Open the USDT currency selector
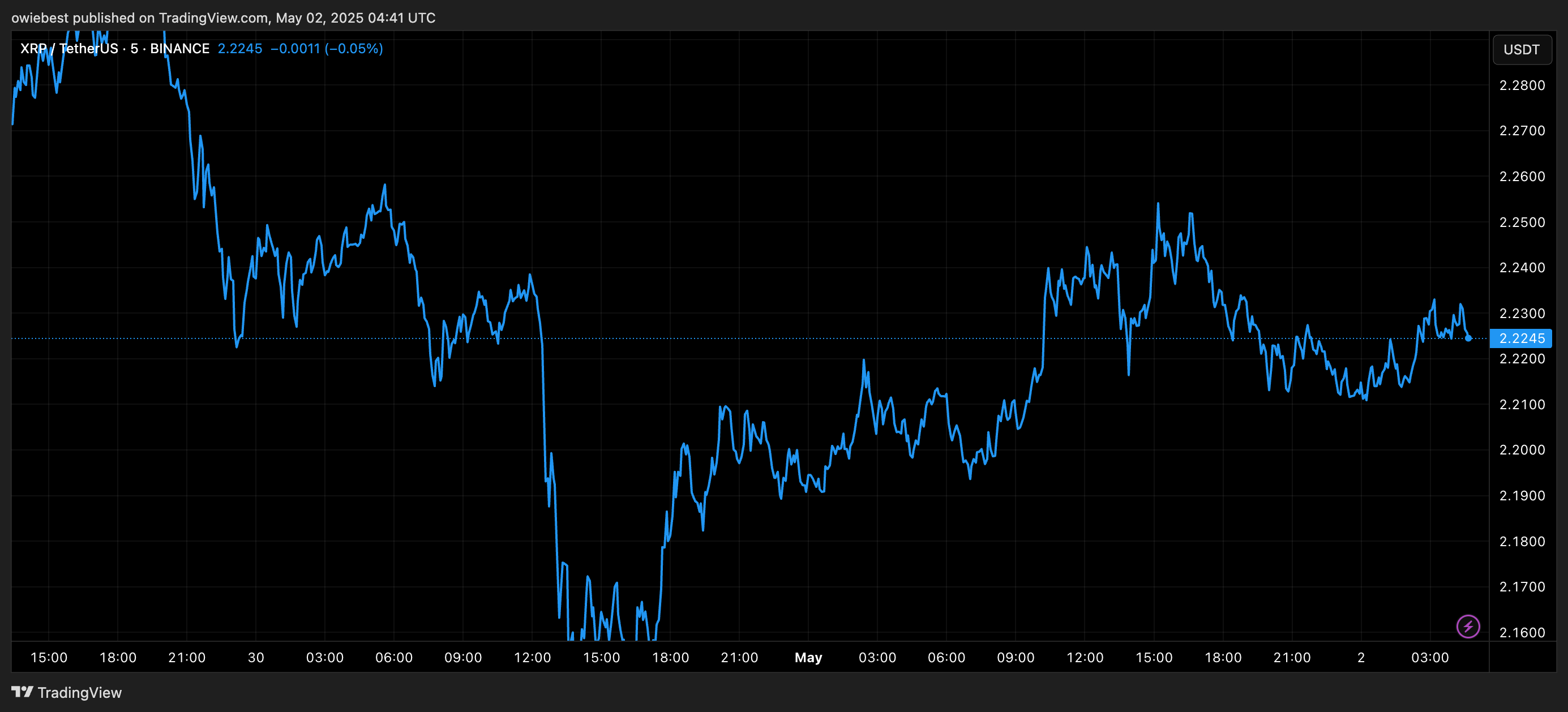The height and width of the screenshot is (712, 1568). (1522, 50)
